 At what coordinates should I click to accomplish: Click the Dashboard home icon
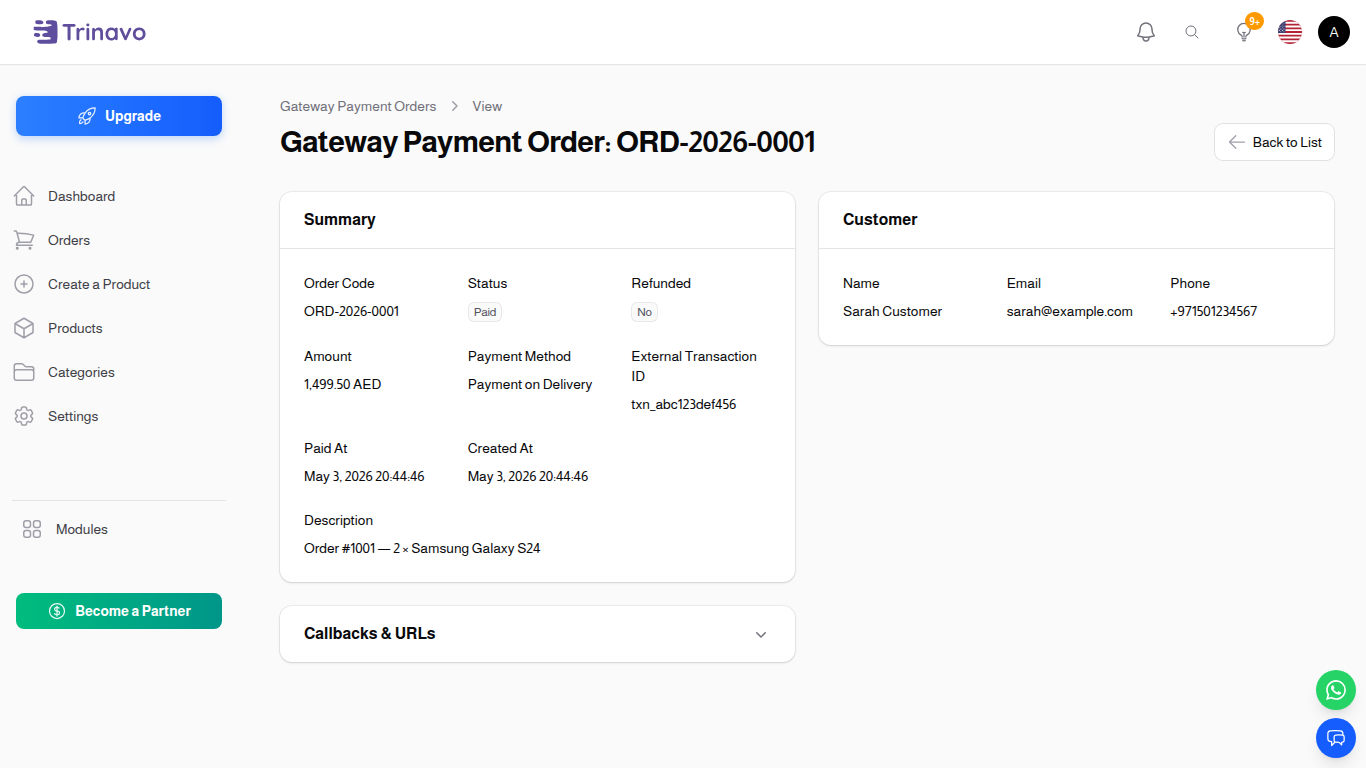coord(24,196)
